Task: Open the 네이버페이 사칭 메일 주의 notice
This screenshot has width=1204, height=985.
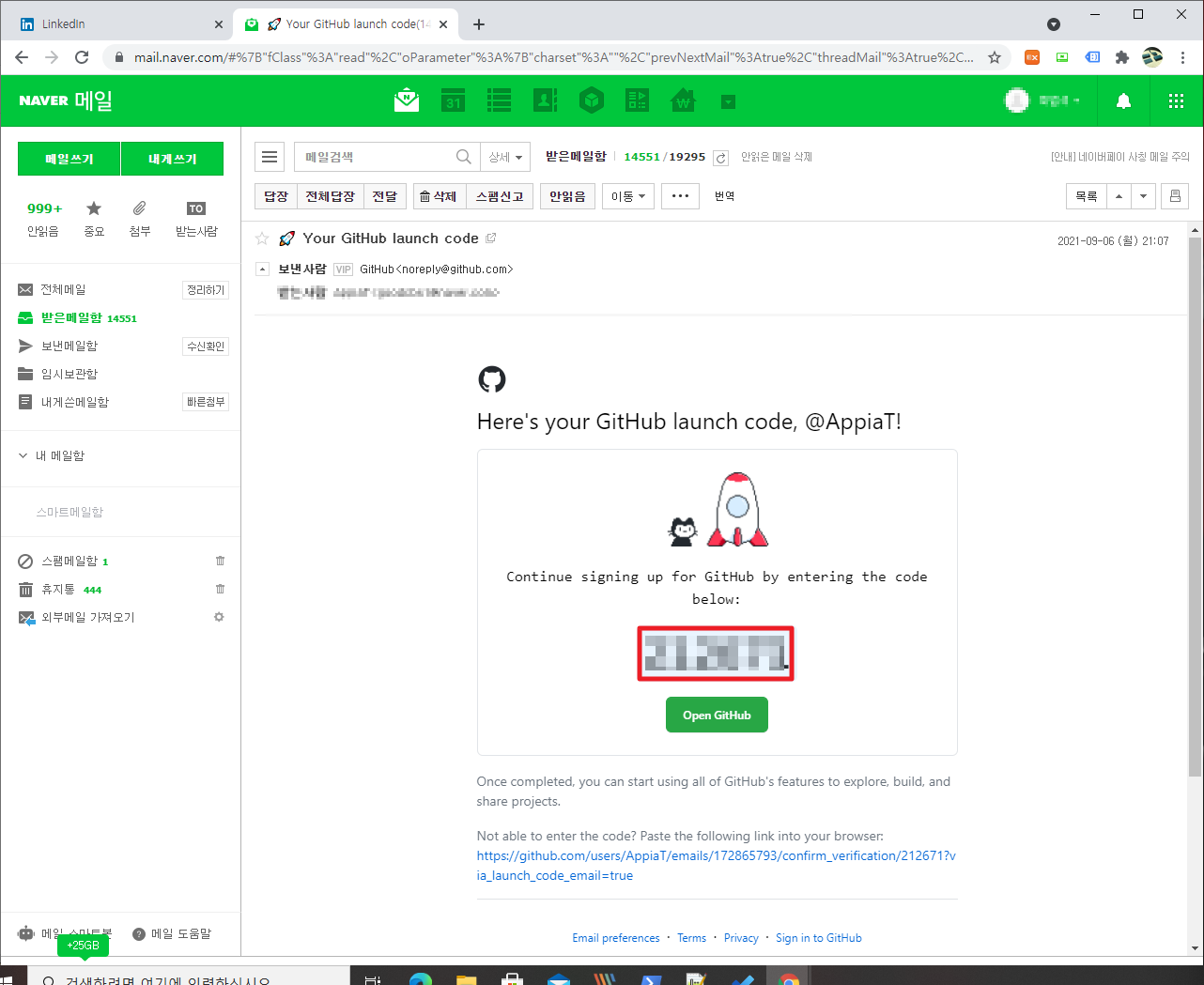Action: click(1119, 157)
